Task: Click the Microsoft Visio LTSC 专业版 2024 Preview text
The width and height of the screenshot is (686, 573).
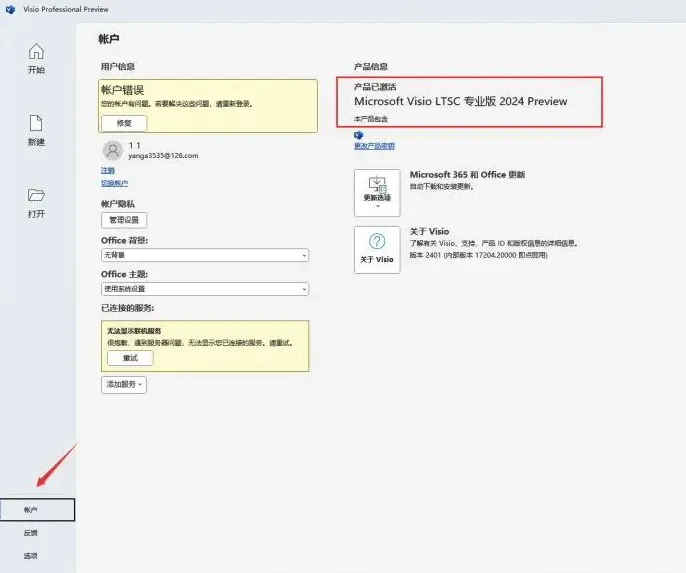Action: (x=461, y=101)
